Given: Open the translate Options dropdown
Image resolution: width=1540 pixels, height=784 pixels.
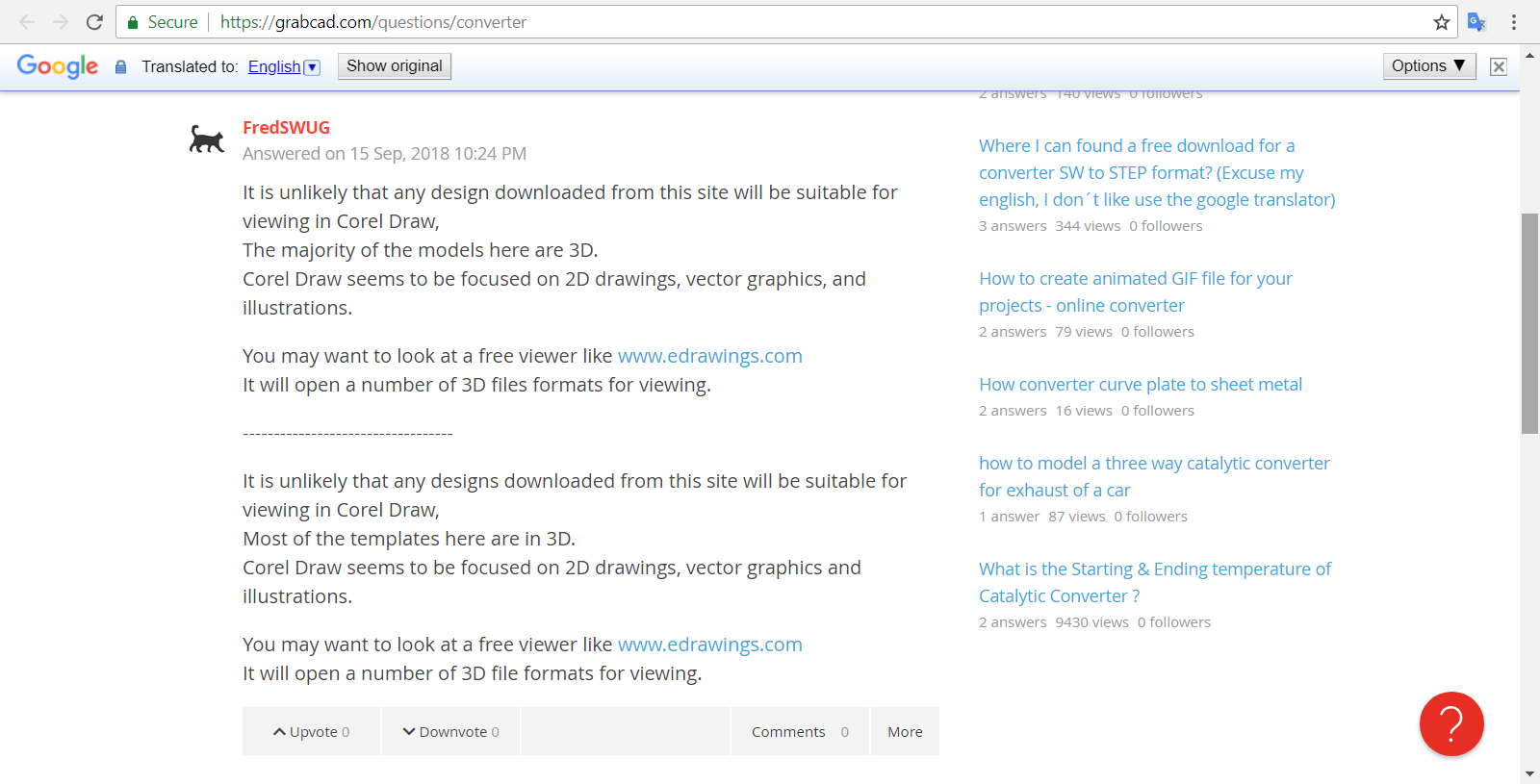Looking at the screenshot, I should (x=1428, y=65).
